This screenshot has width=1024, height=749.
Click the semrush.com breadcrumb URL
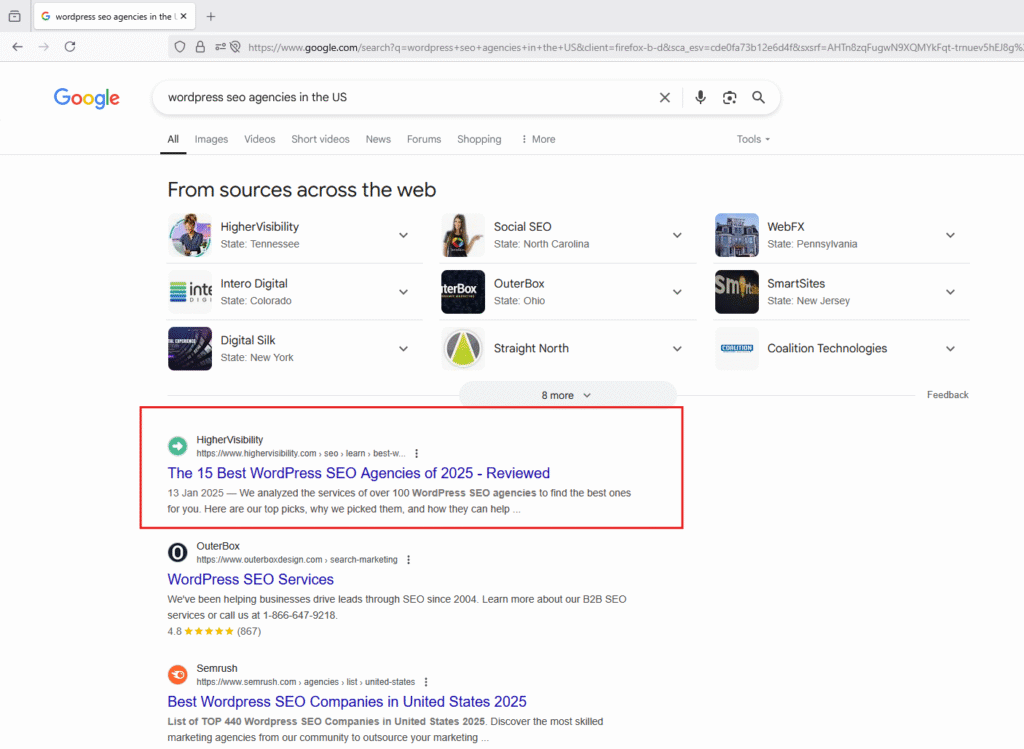[x=306, y=682]
